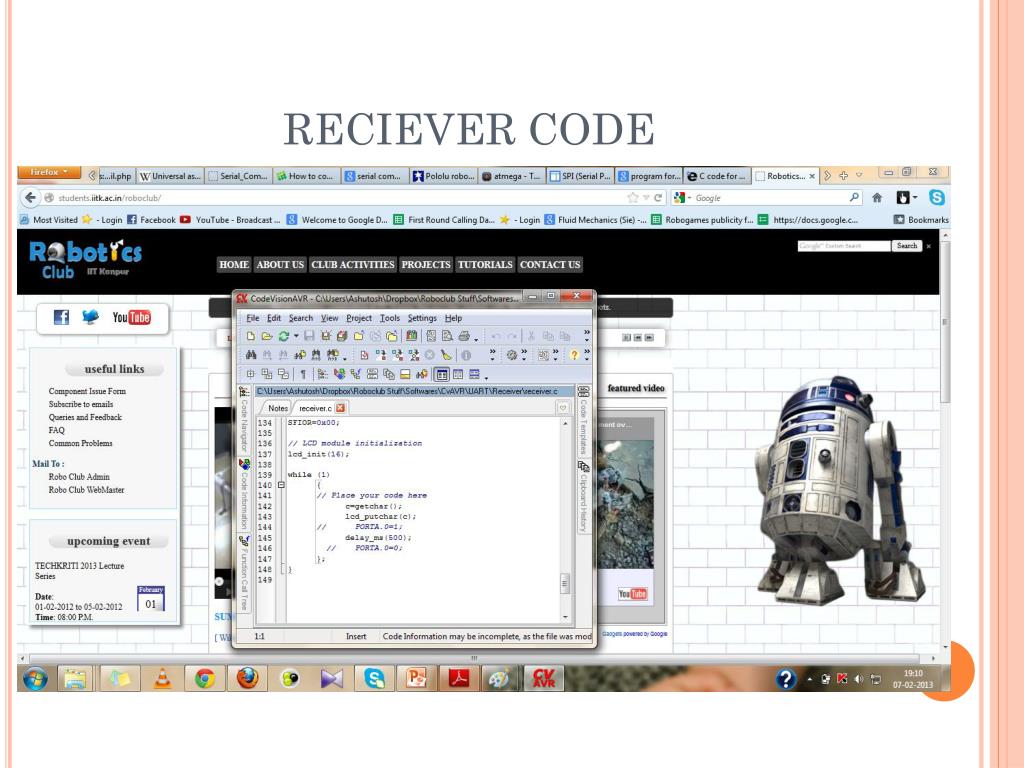The width and height of the screenshot is (1024, 768).
Task: Click the Firefox URL address field
Action: click(x=333, y=198)
